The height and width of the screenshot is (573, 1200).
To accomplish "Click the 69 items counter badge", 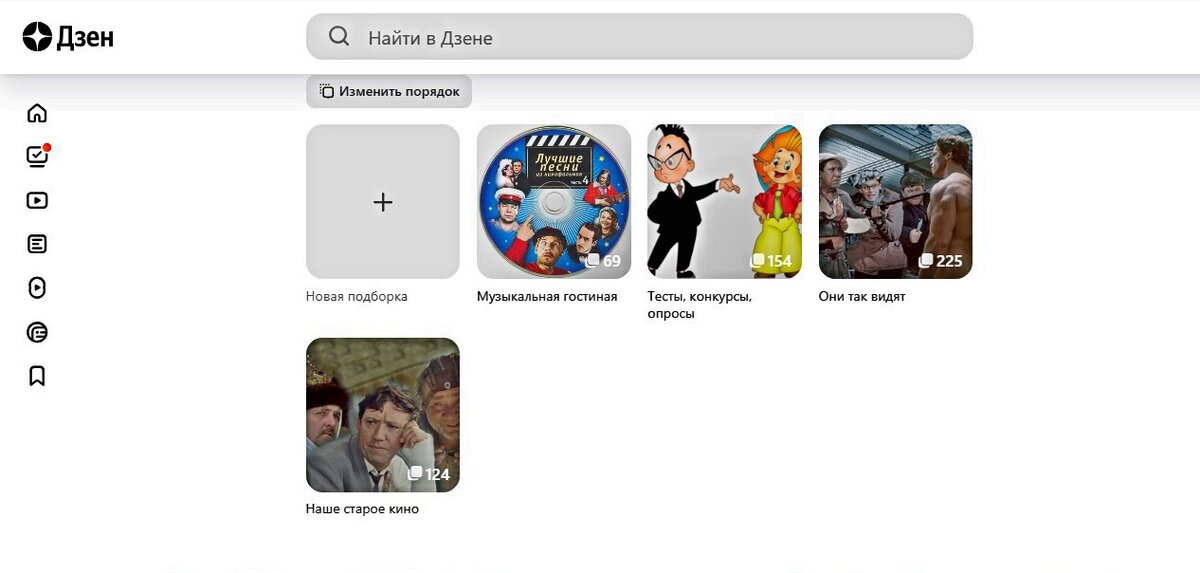I will tap(603, 261).
